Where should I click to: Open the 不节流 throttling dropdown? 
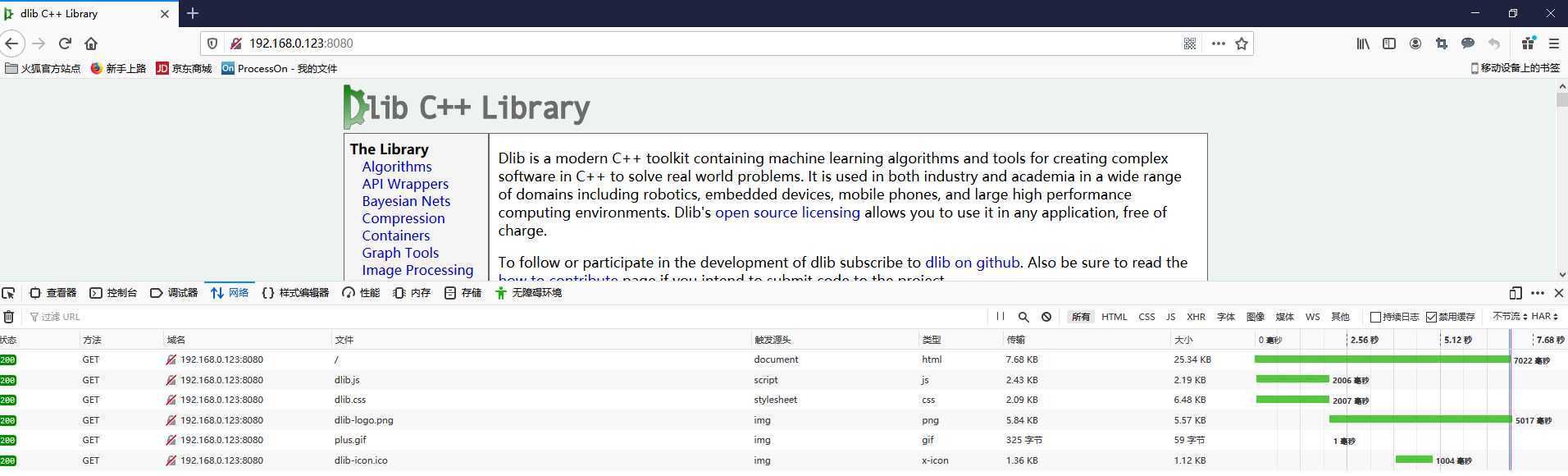coord(1511,316)
